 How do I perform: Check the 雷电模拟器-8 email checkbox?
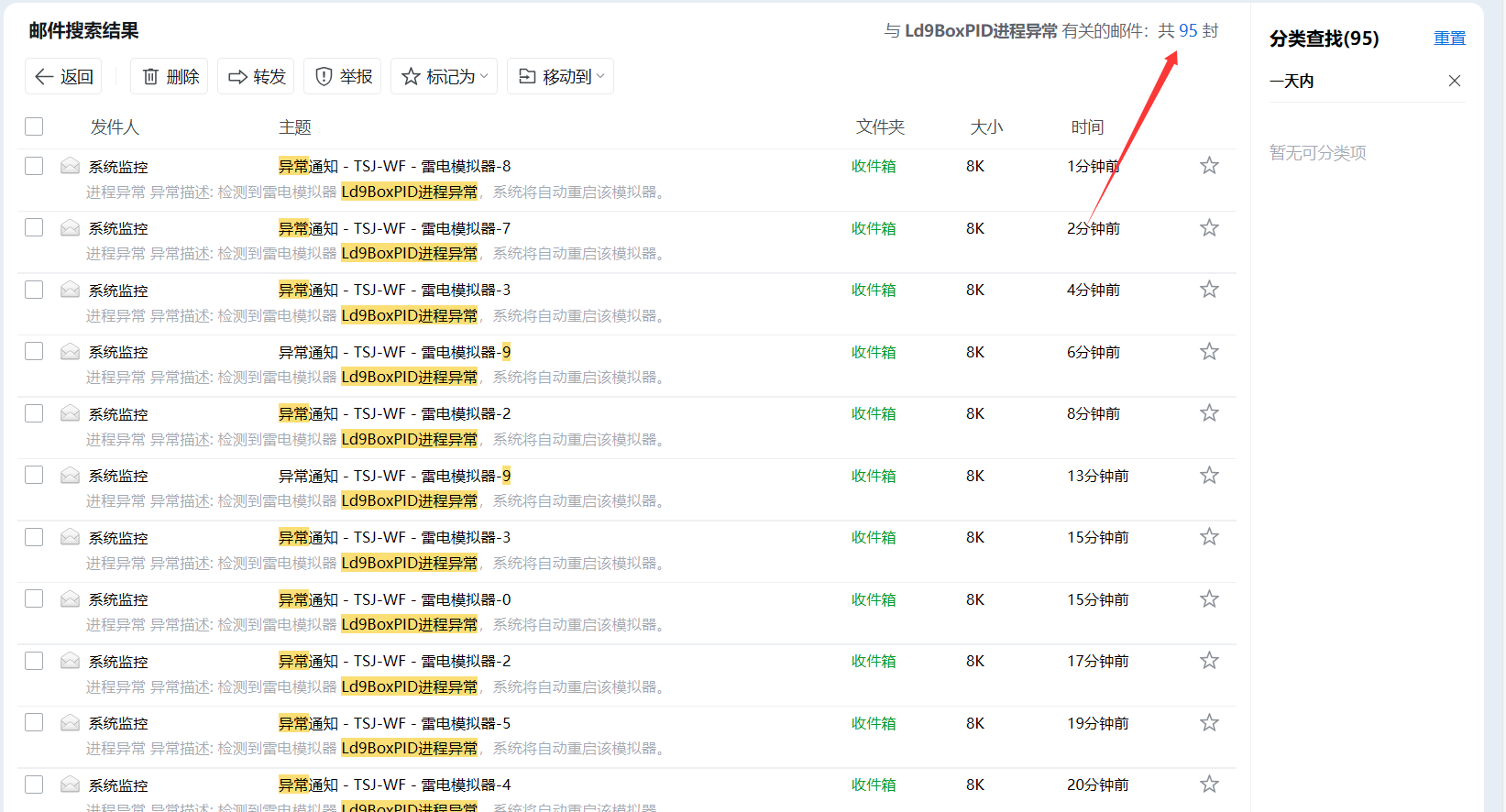(34, 166)
